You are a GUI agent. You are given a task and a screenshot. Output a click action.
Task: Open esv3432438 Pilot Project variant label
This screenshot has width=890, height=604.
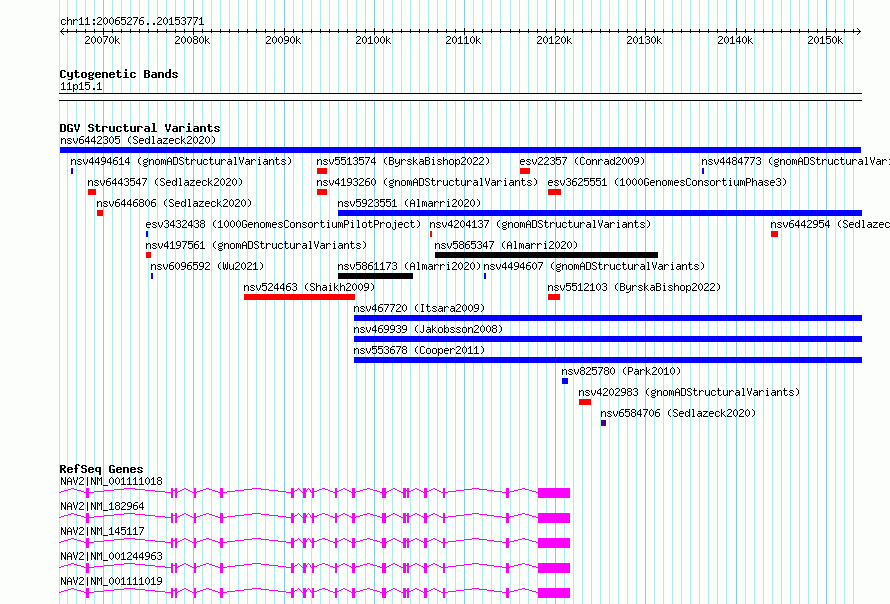point(283,224)
